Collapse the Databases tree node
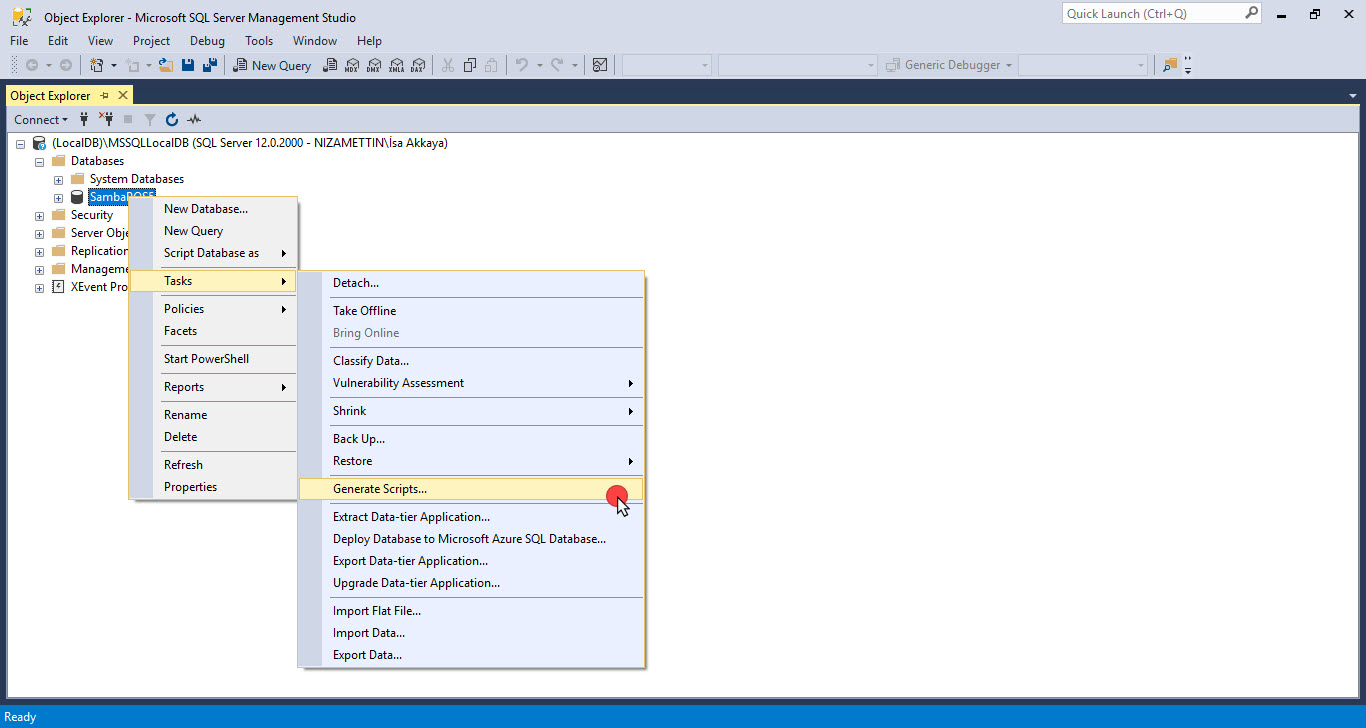The height and width of the screenshot is (728, 1366). [x=40, y=162]
